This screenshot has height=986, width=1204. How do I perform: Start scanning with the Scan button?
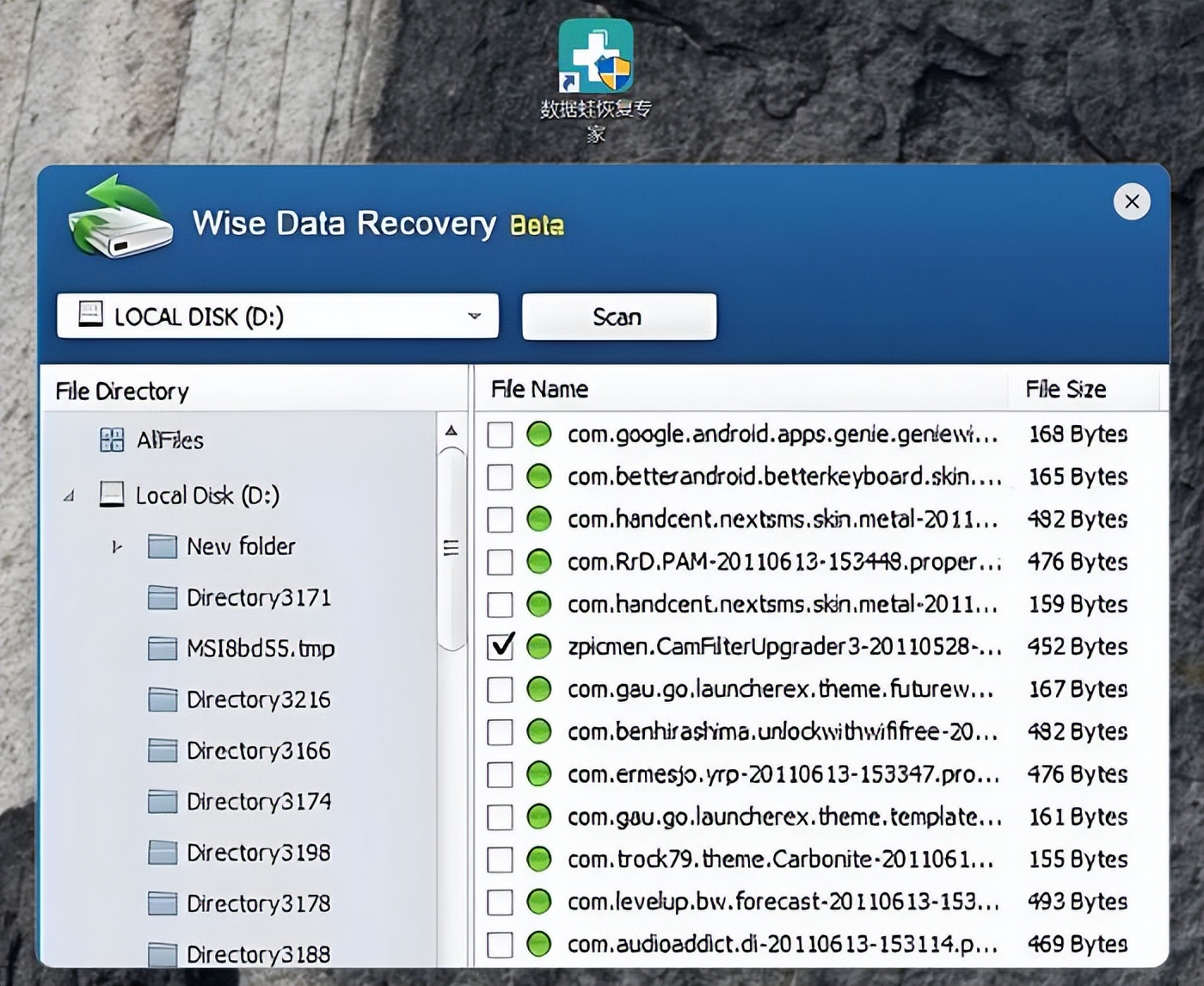click(619, 317)
